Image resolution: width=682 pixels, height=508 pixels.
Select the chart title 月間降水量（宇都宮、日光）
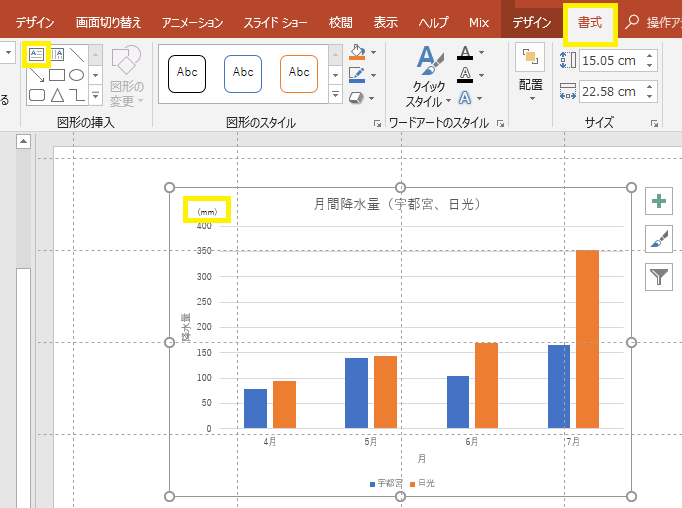coord(398,204)
